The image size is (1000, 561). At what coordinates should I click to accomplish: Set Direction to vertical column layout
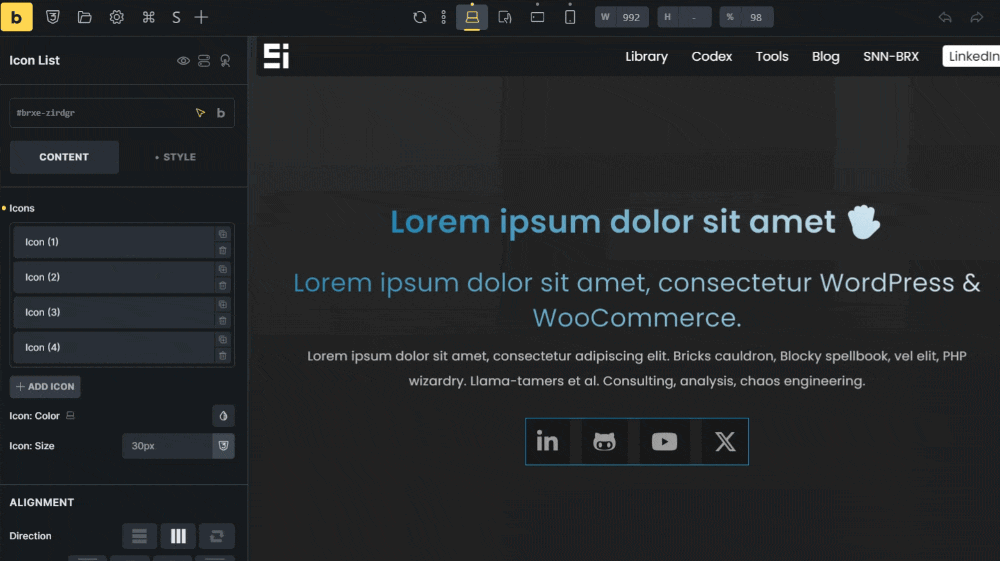(x=139, y=536)
